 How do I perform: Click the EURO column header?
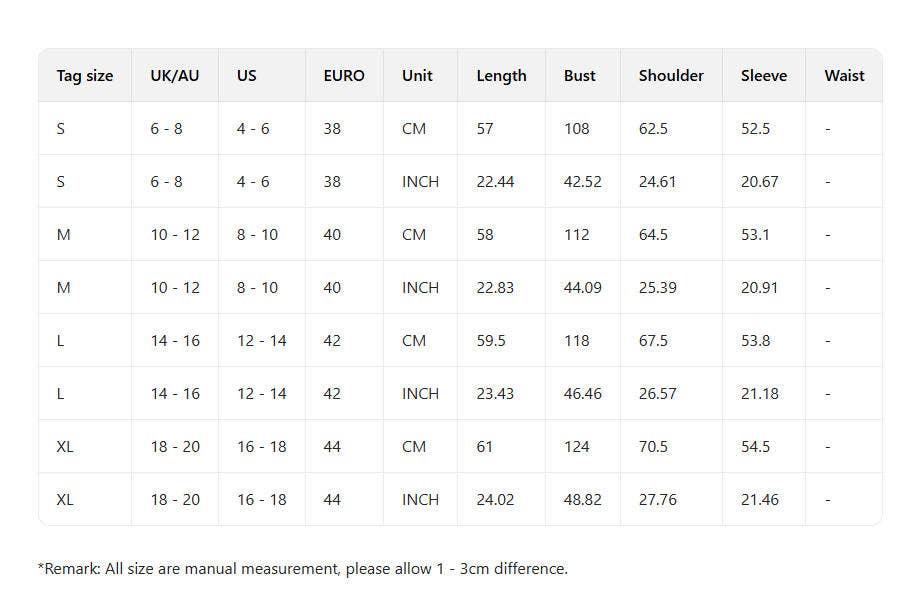(344, 76)
